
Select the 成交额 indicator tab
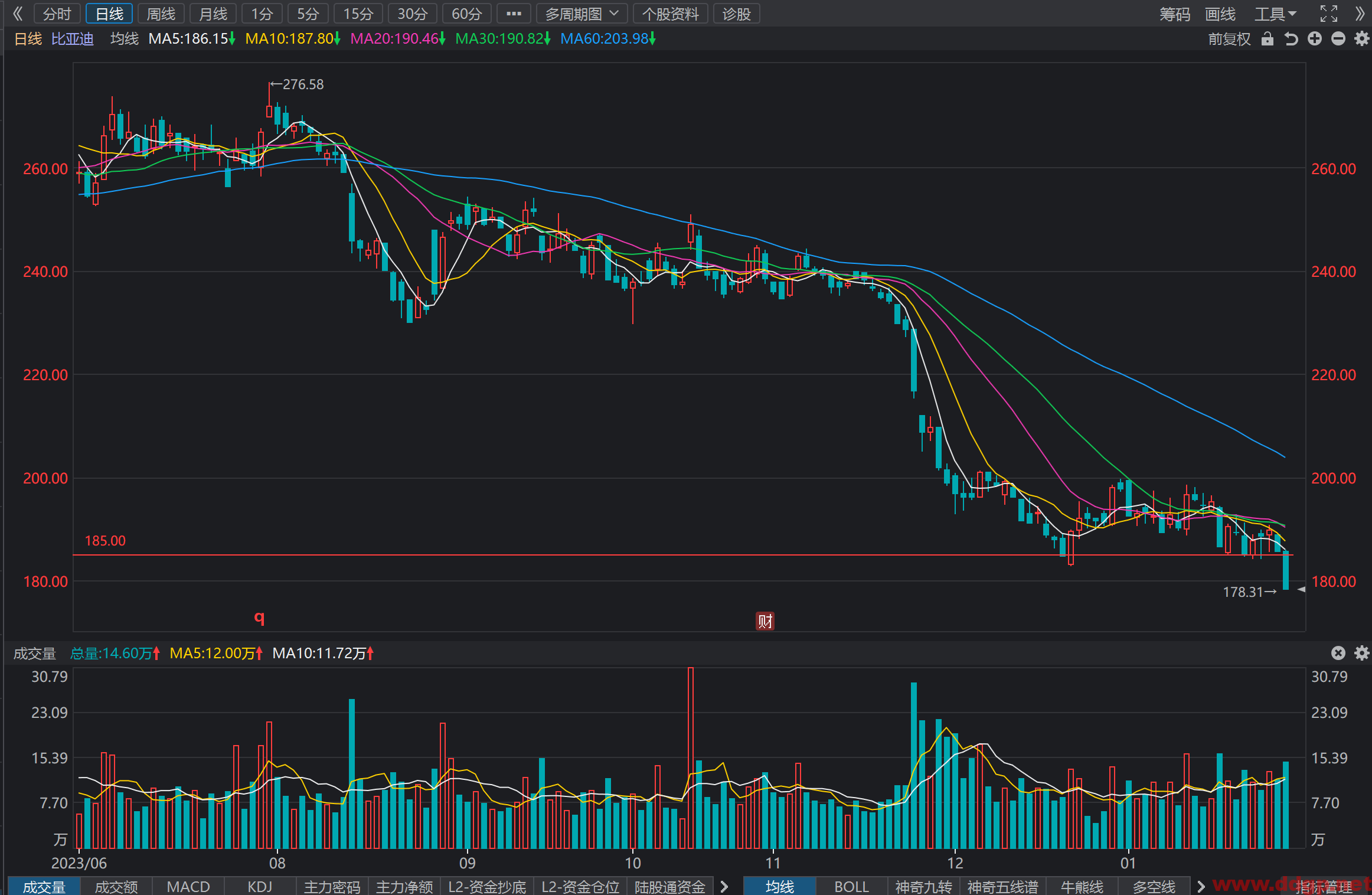[116, 886]
